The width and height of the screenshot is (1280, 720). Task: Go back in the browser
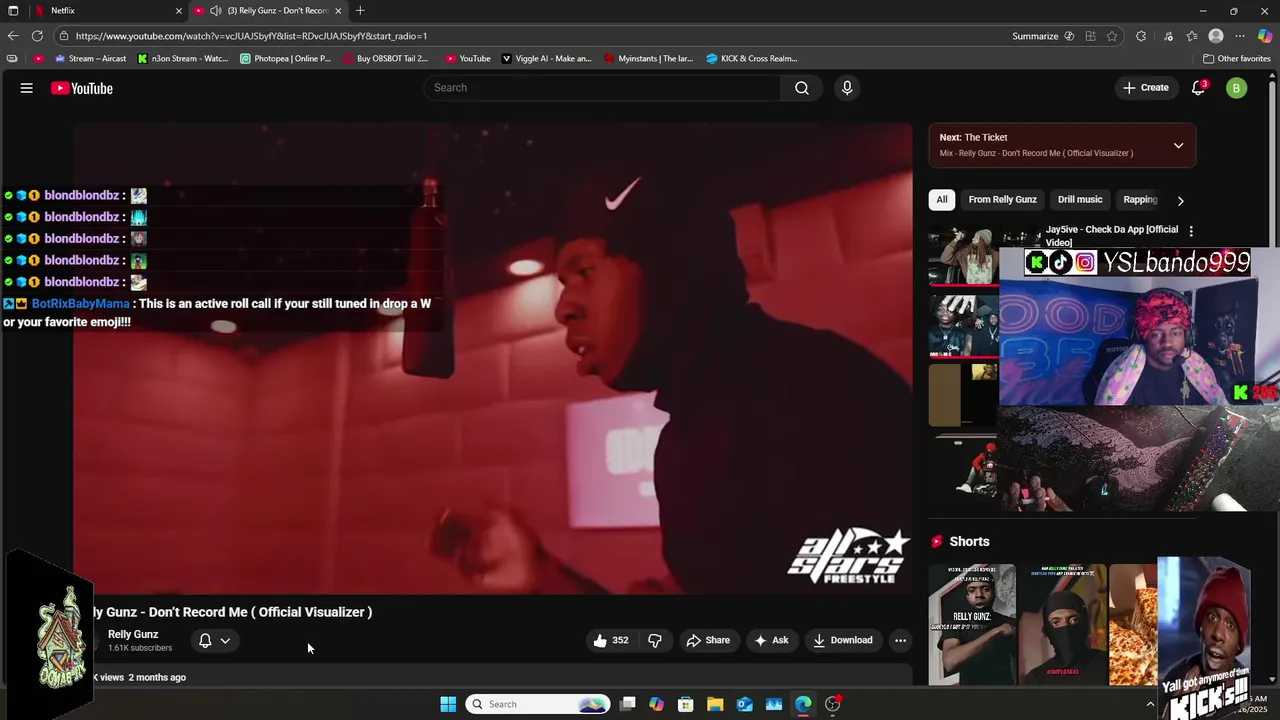point(12,36)
